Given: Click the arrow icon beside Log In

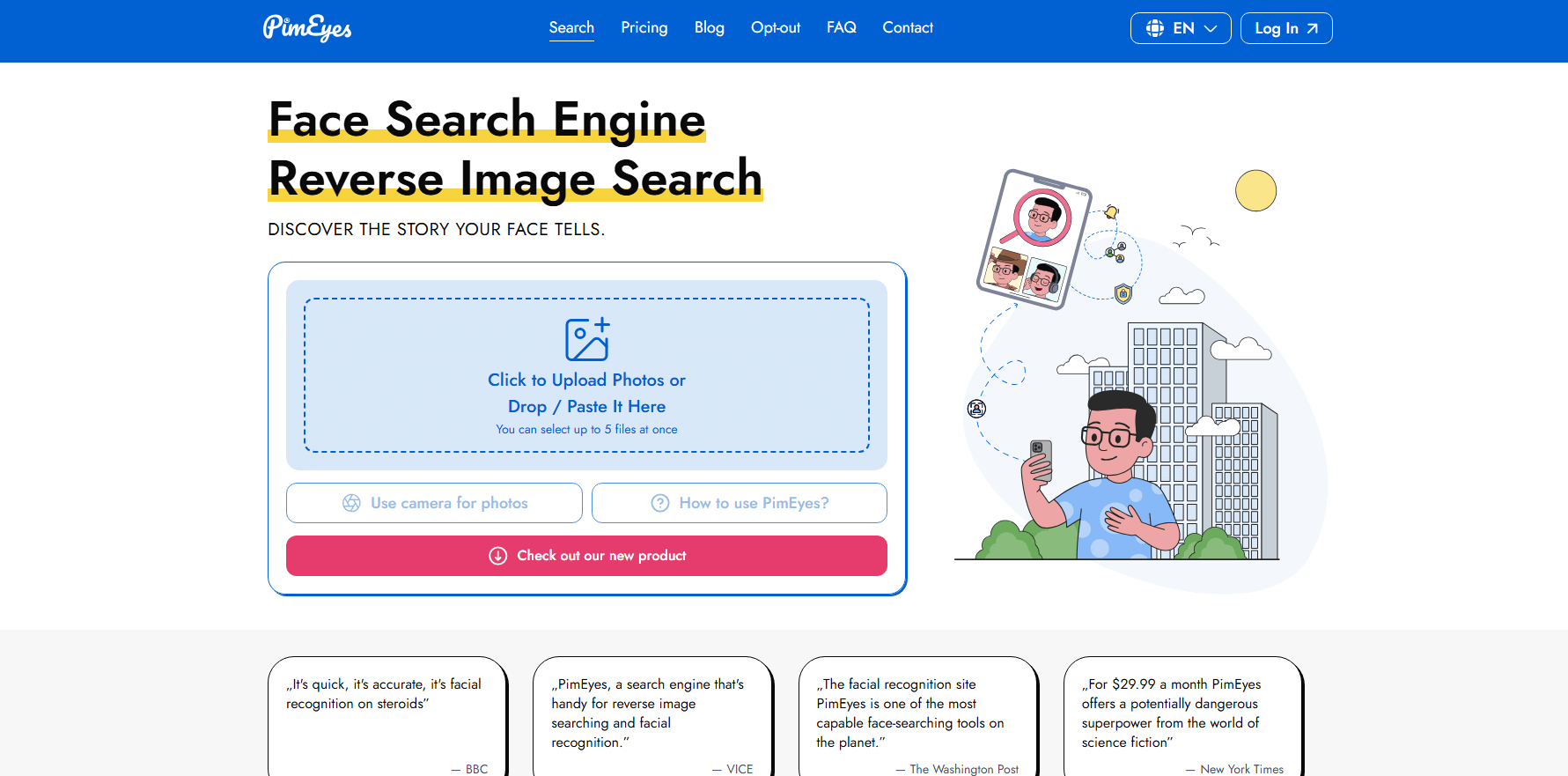Looking at the screenshot, I should pyautogui.click(x=1313, y=28).
